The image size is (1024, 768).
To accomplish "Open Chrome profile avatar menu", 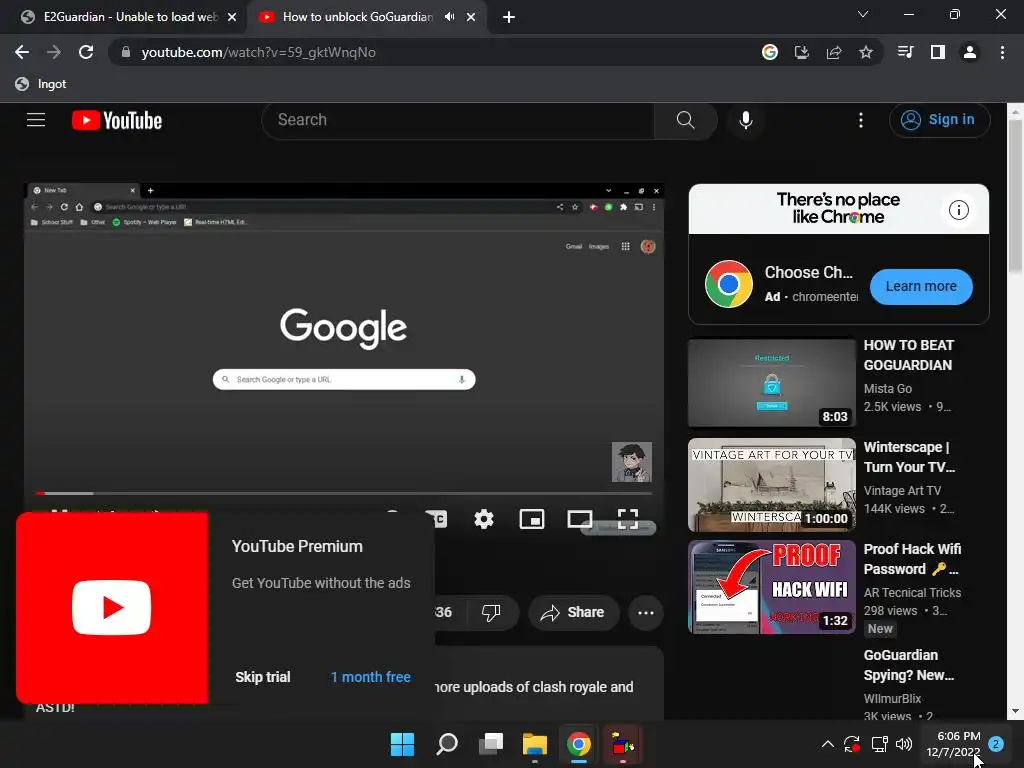I will point(969,52).
